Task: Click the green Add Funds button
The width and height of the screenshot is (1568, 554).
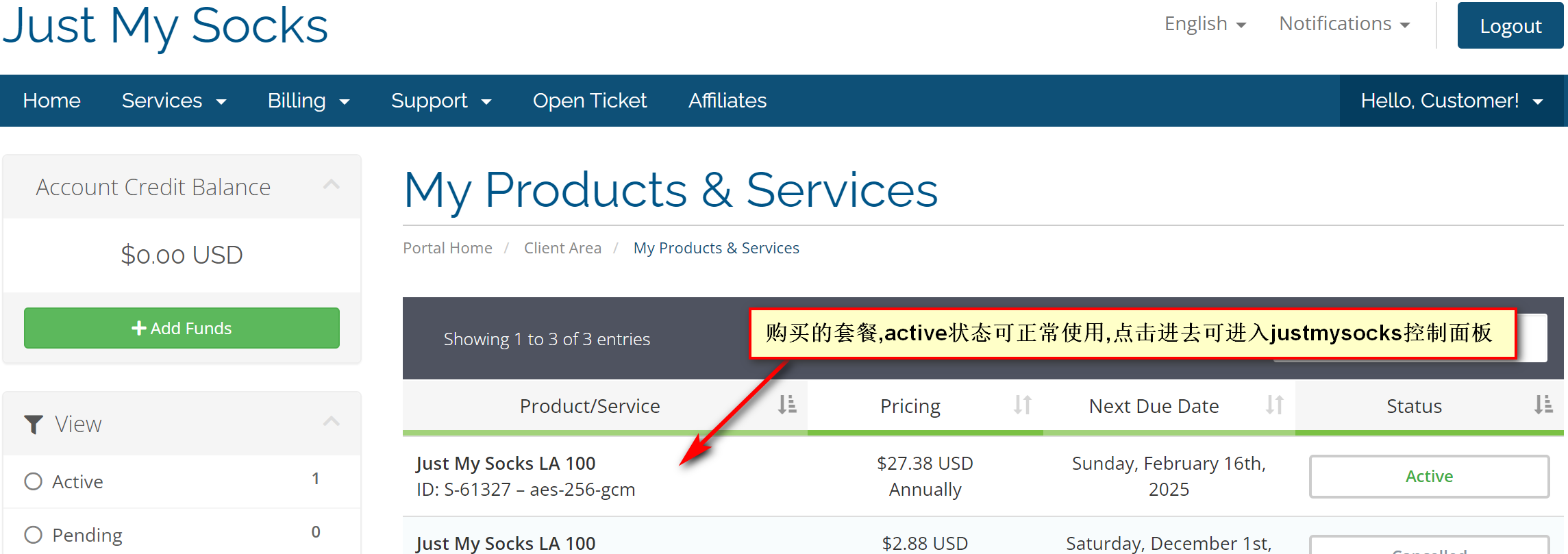Action: [x=182, y=328]
